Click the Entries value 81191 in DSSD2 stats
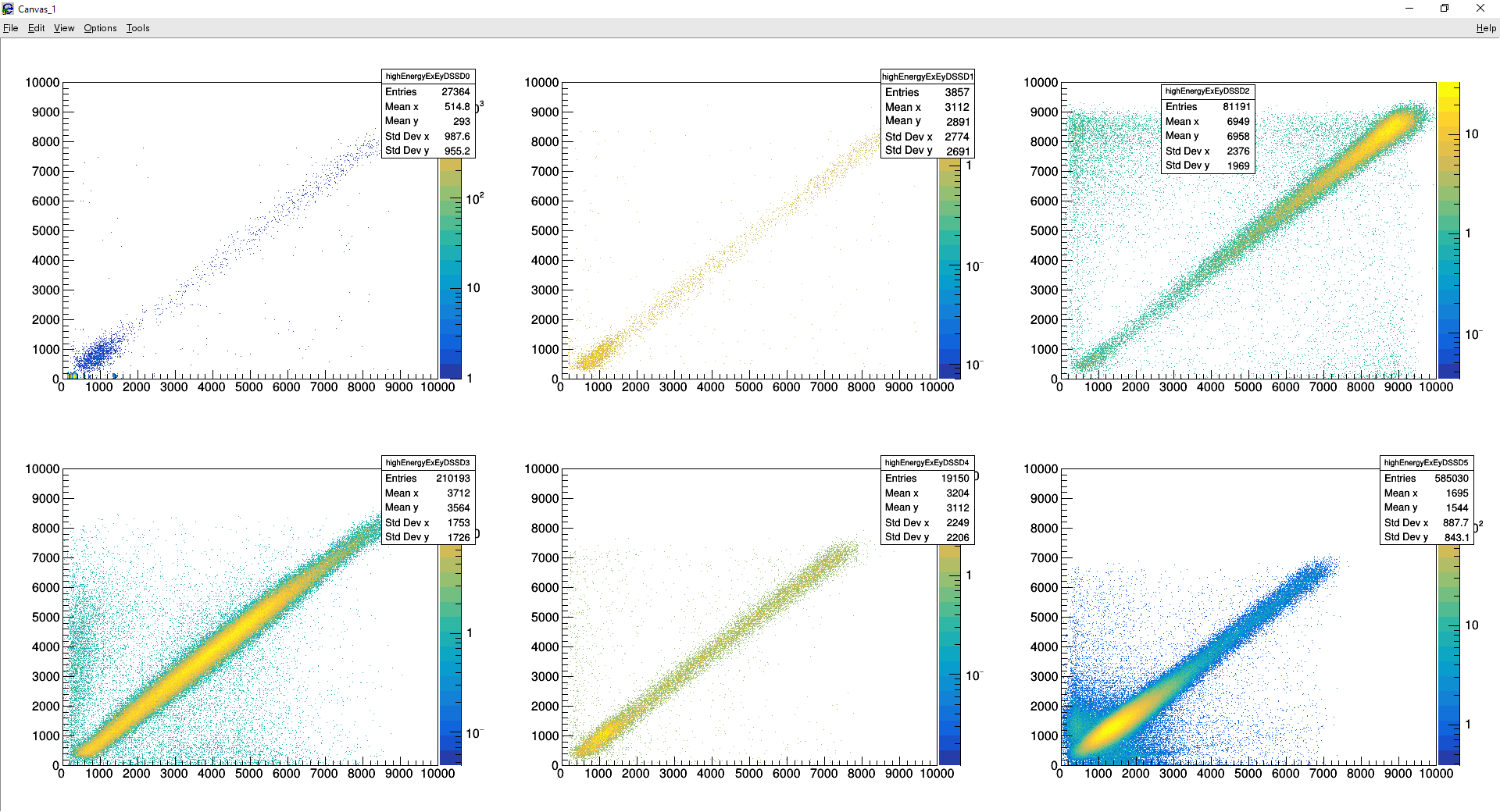 [x=1237, y=107]
